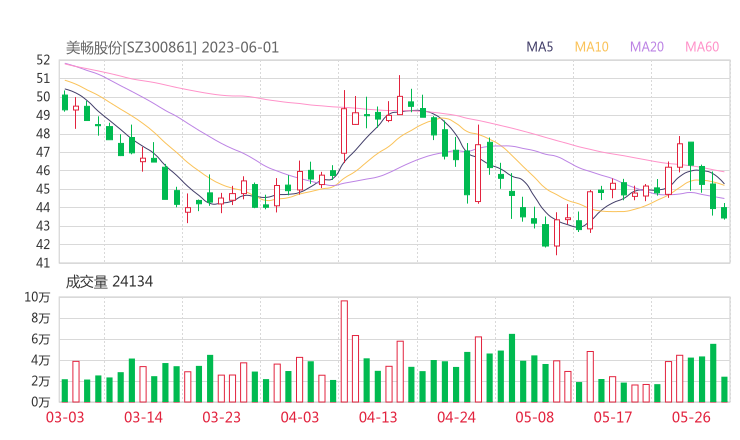Viewport: 740px width, 440px height.
Task: Click the 03-14 date label
Action: (143, 417)
